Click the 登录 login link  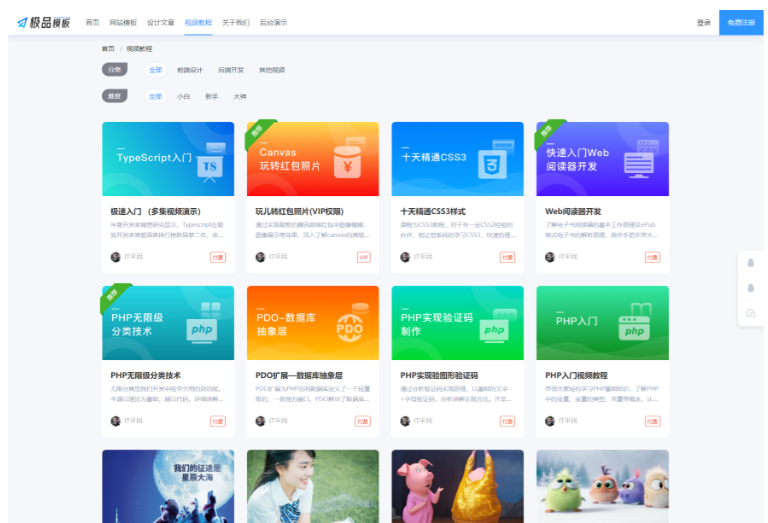tap(703, 22)
